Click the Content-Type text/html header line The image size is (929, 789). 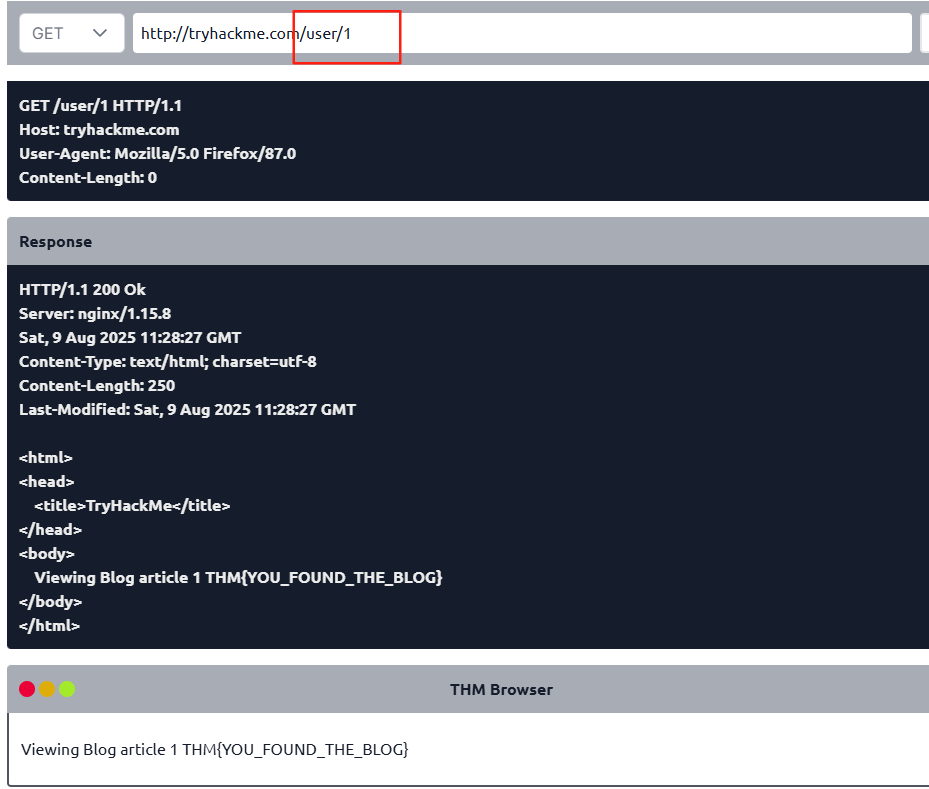pos(168,361)
